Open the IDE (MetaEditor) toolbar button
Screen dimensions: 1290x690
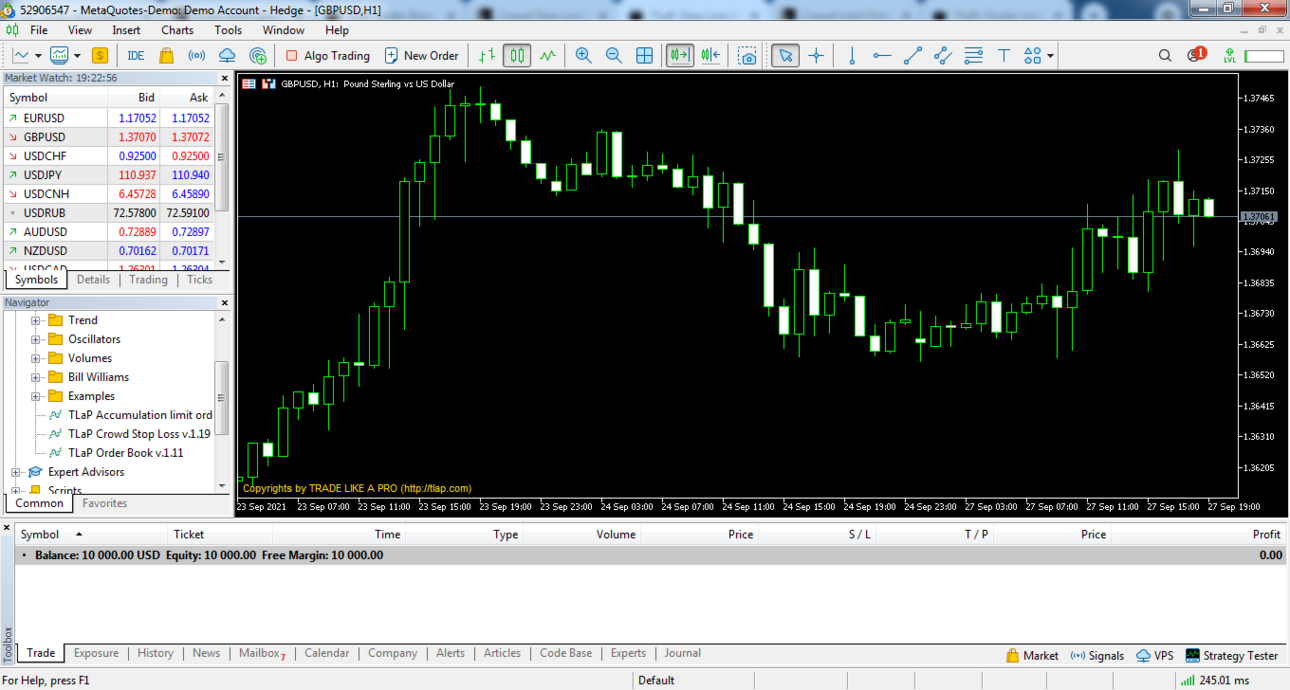(136, 56)
